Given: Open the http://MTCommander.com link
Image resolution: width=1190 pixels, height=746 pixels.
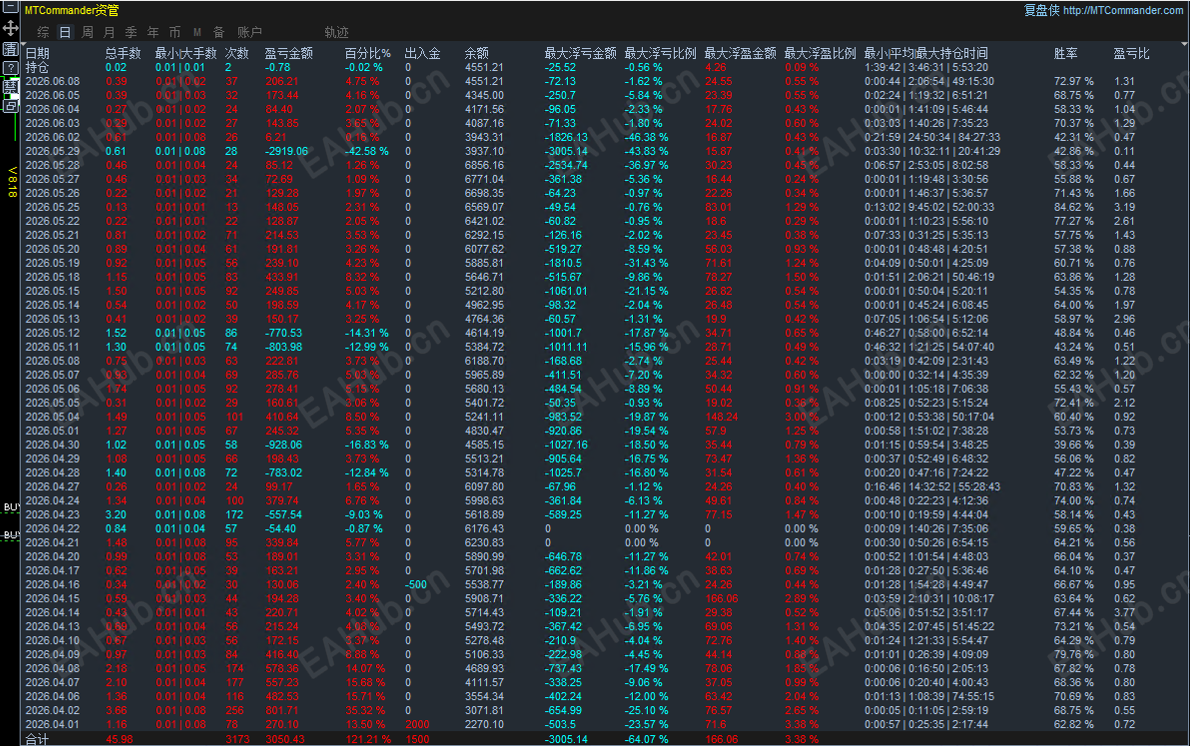Looking at the screenshot, I should point(1122,11).
